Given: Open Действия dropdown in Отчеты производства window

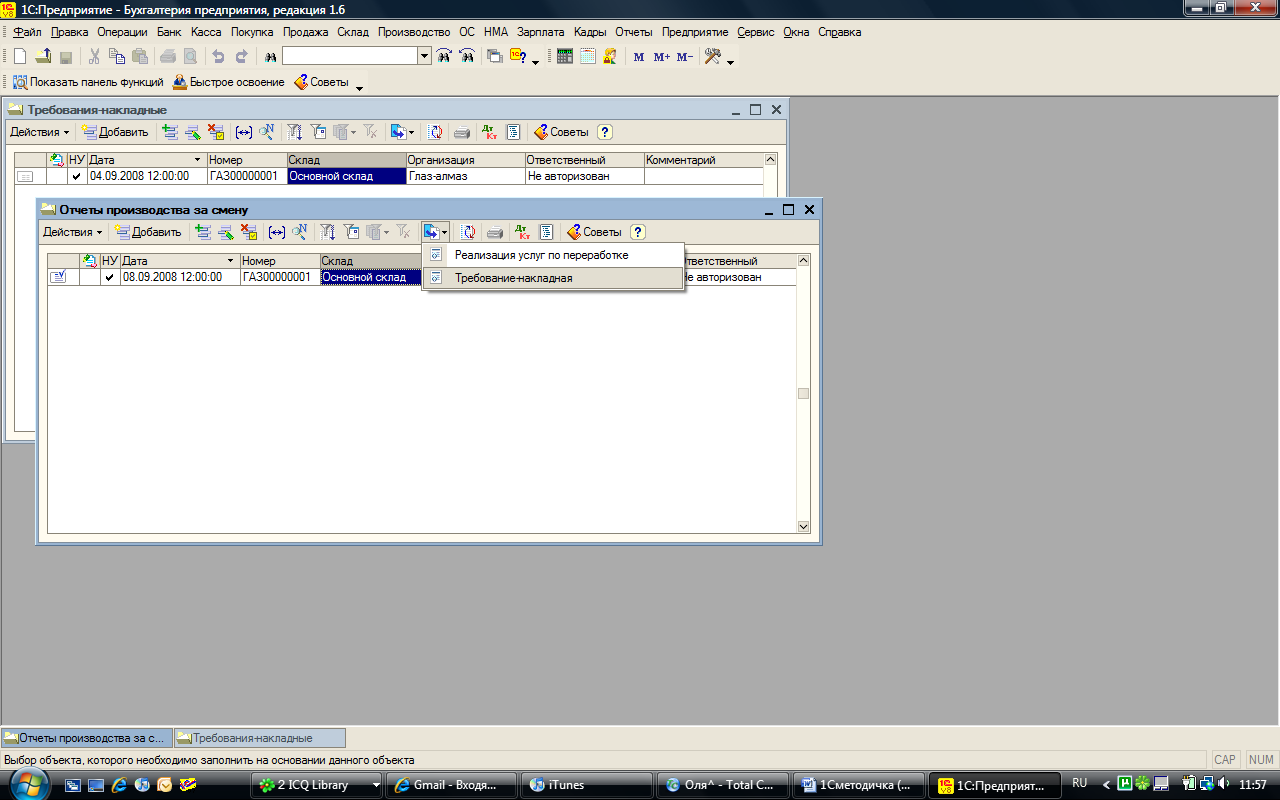Looking at the screenshot, I should (73, 232).
